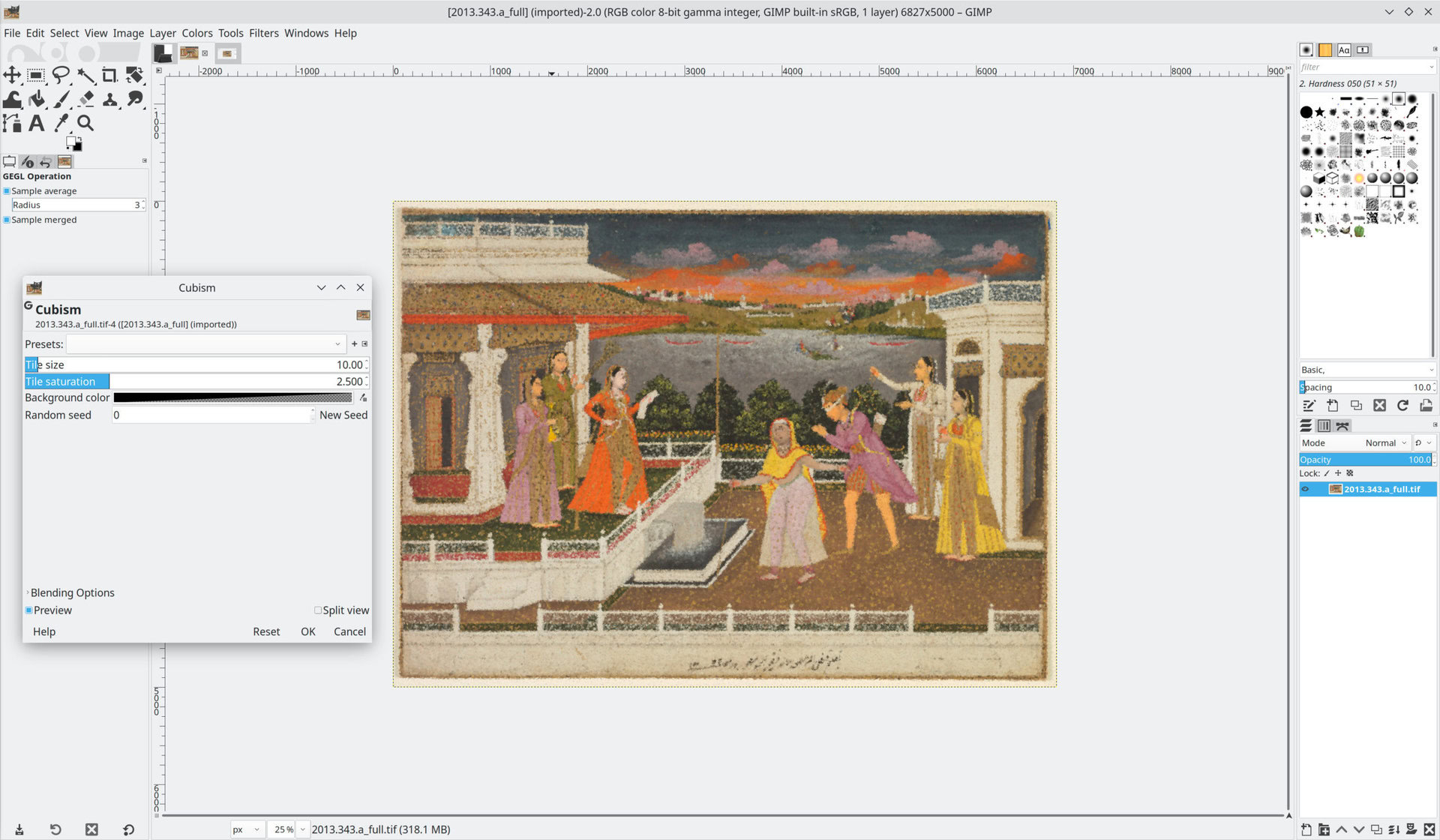Choose the Eraser tool
The width and height of the screenshot is (1440, 840).
click(85, 99)
